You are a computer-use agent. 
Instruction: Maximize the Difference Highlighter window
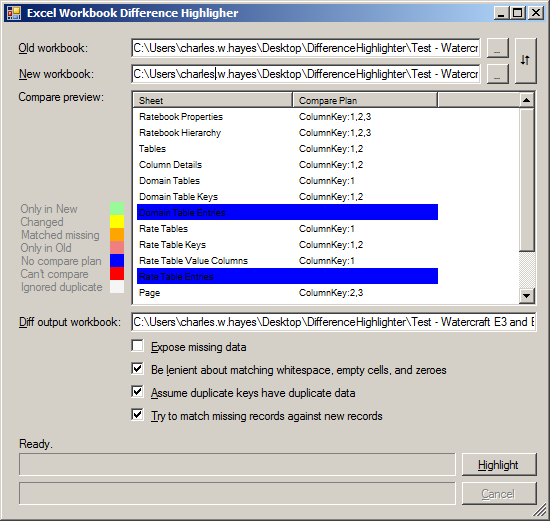pos(518,13)
